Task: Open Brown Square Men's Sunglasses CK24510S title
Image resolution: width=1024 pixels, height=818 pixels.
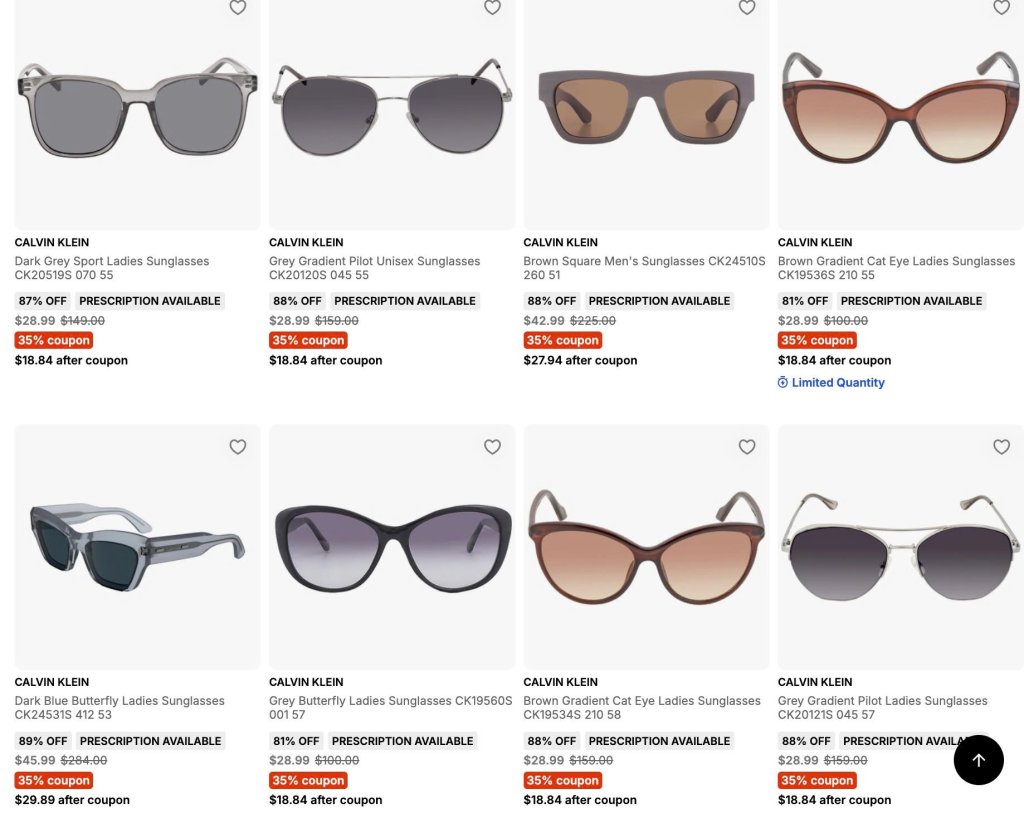Action: tap(644, 268)
